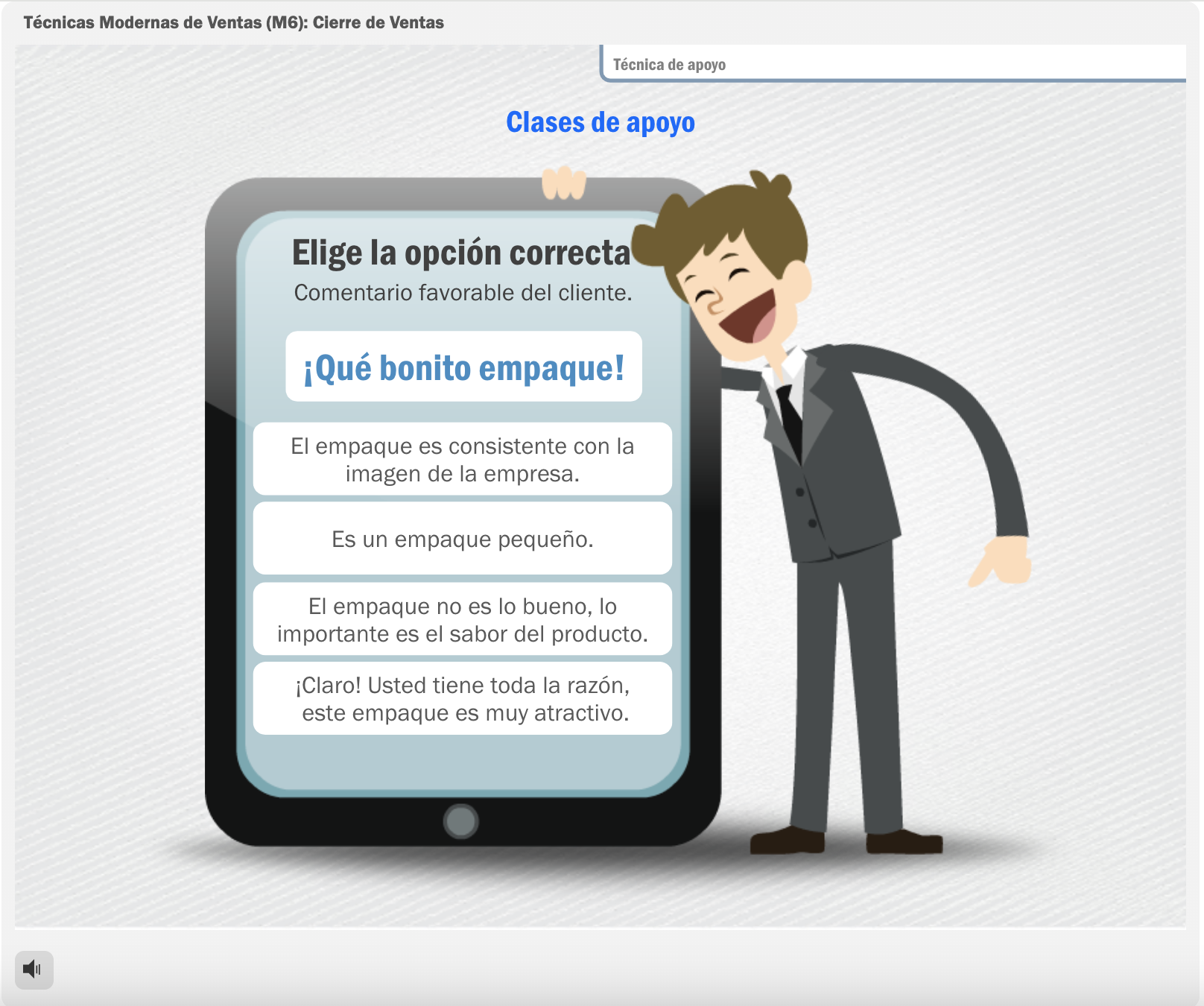This screenshot has height=1006, width=1204.
Task: Click the fingers gripping the tablet top
Action: 564,183
